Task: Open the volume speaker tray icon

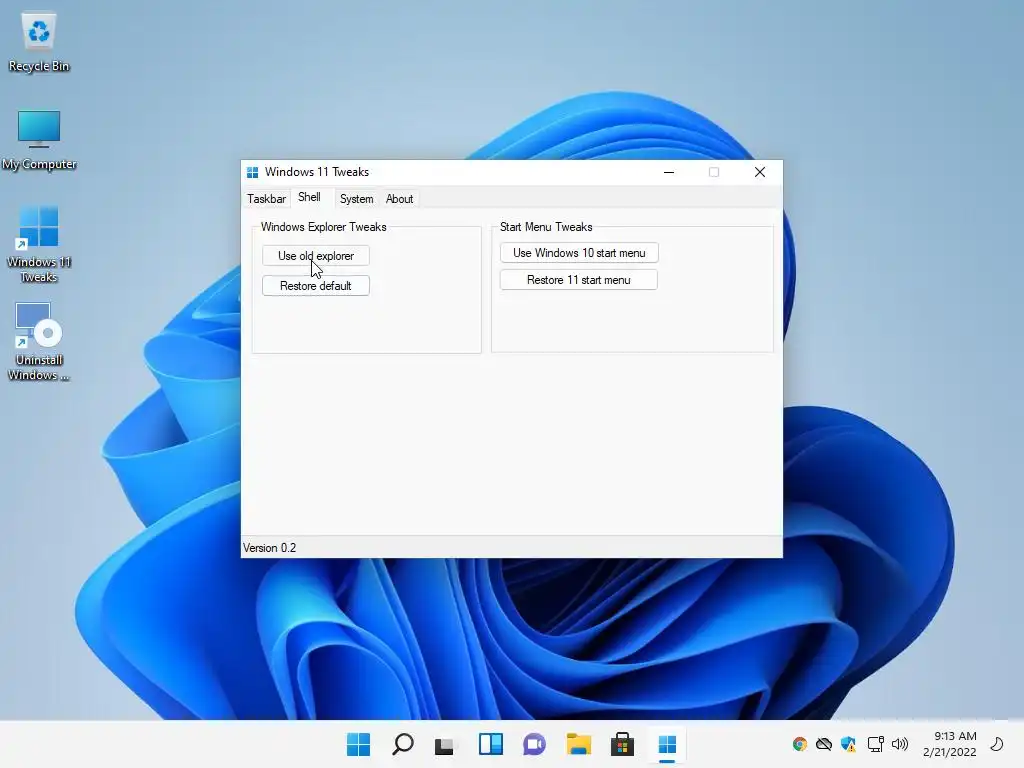Action: coord(900,744)
